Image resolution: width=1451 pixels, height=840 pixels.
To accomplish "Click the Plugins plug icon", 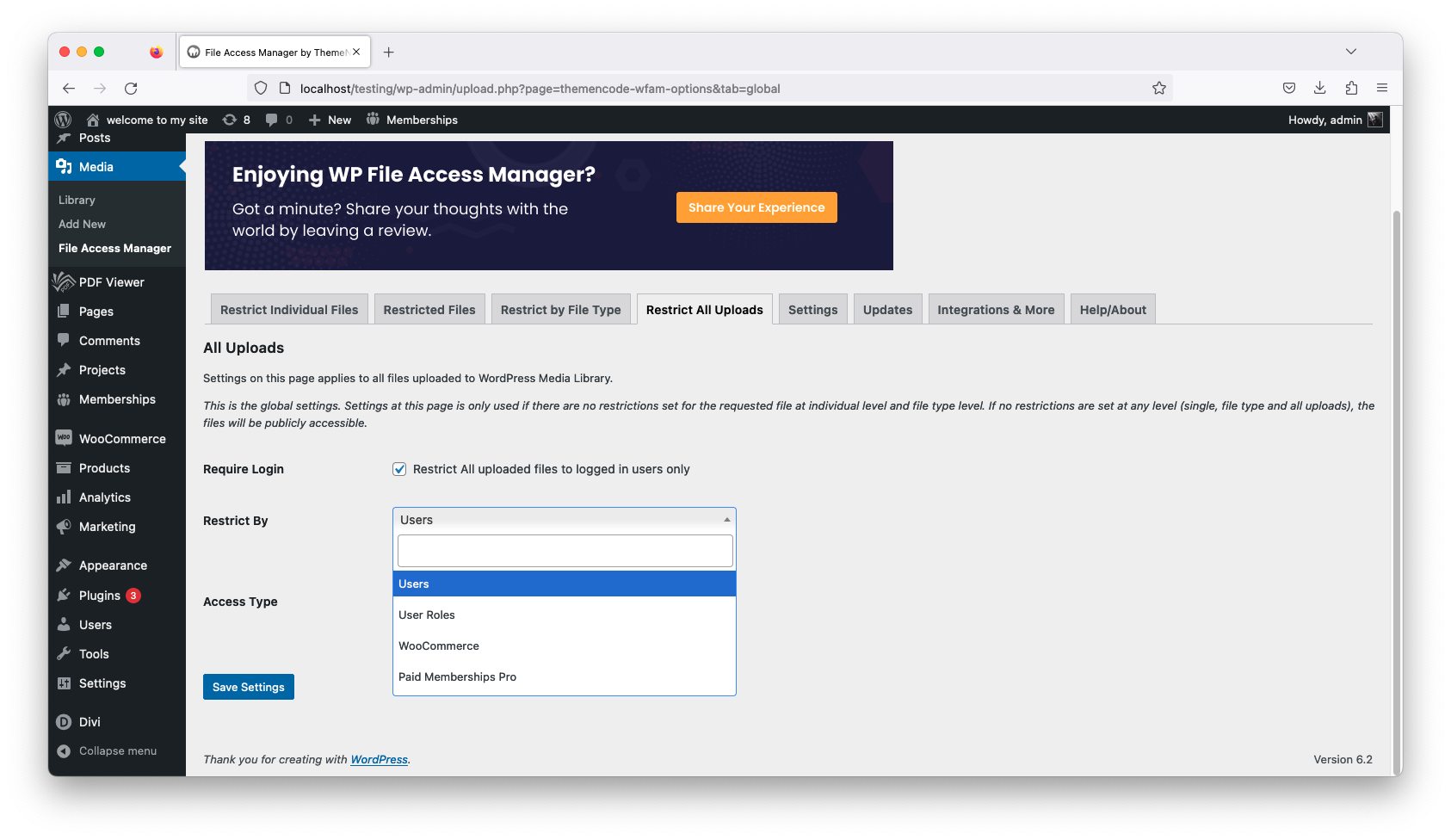I will pos(64,595).
